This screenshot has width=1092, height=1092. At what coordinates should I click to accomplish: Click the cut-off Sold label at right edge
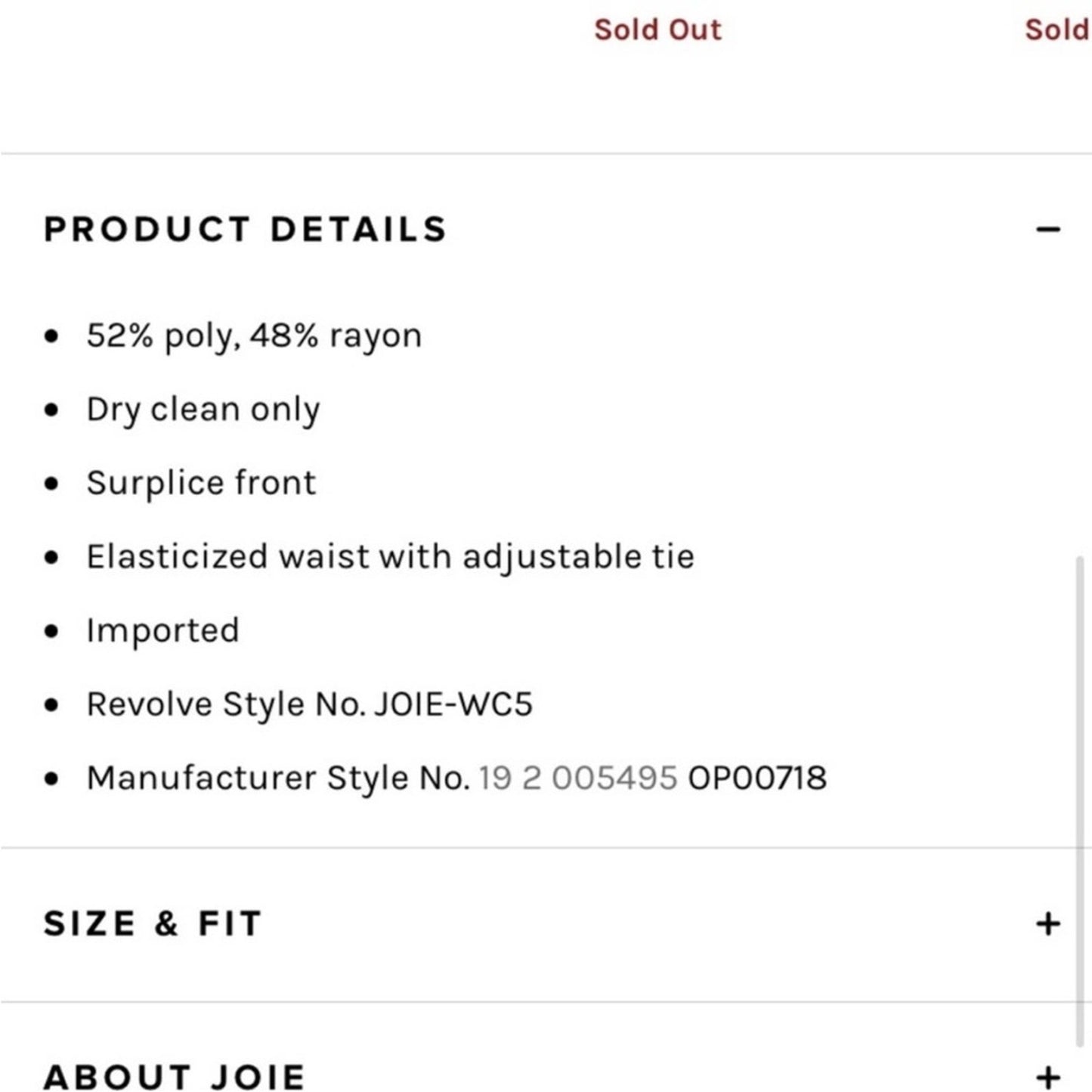point(1057,29)
